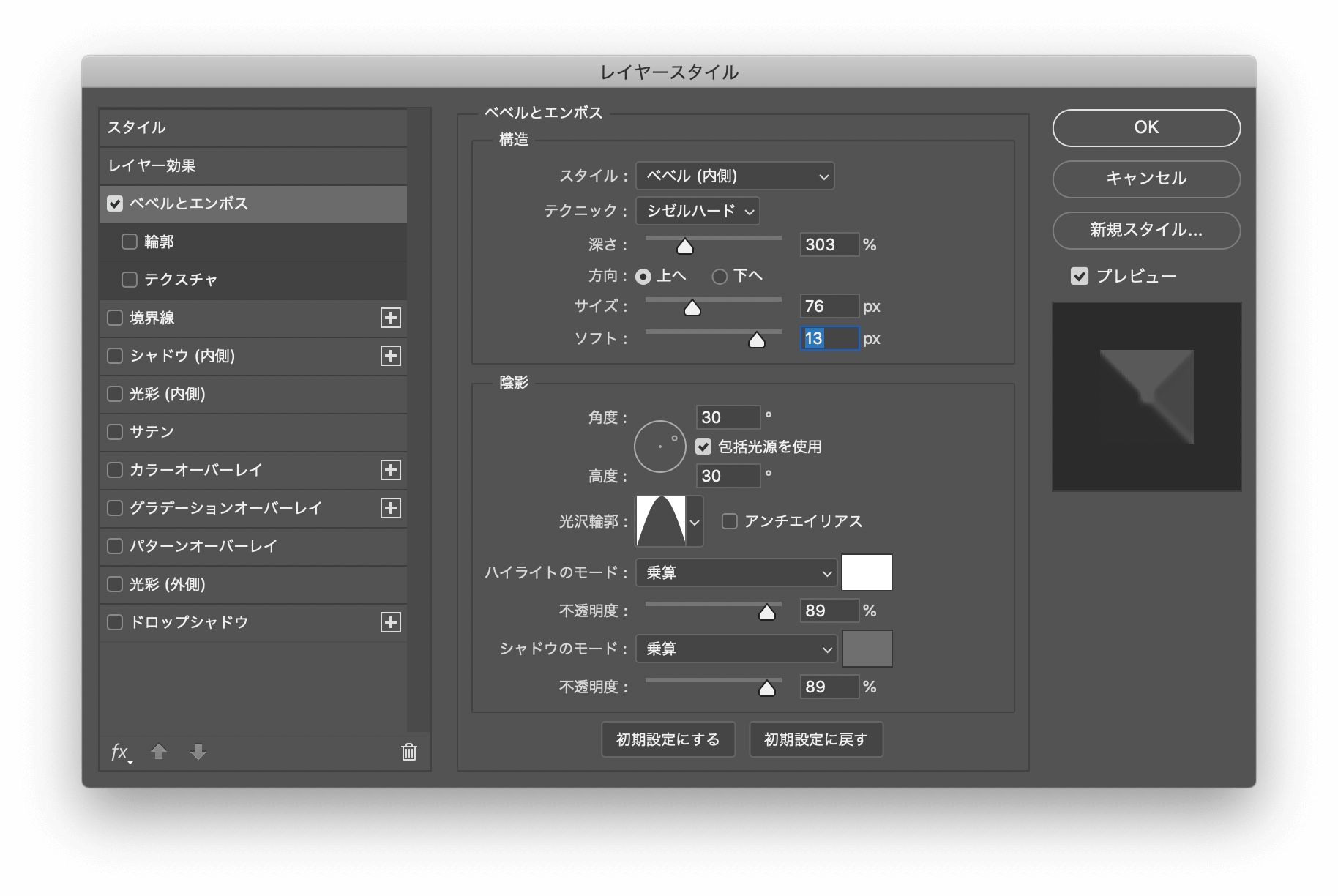Open the ハイライトのモード dropdown

(x=736, y=572)
